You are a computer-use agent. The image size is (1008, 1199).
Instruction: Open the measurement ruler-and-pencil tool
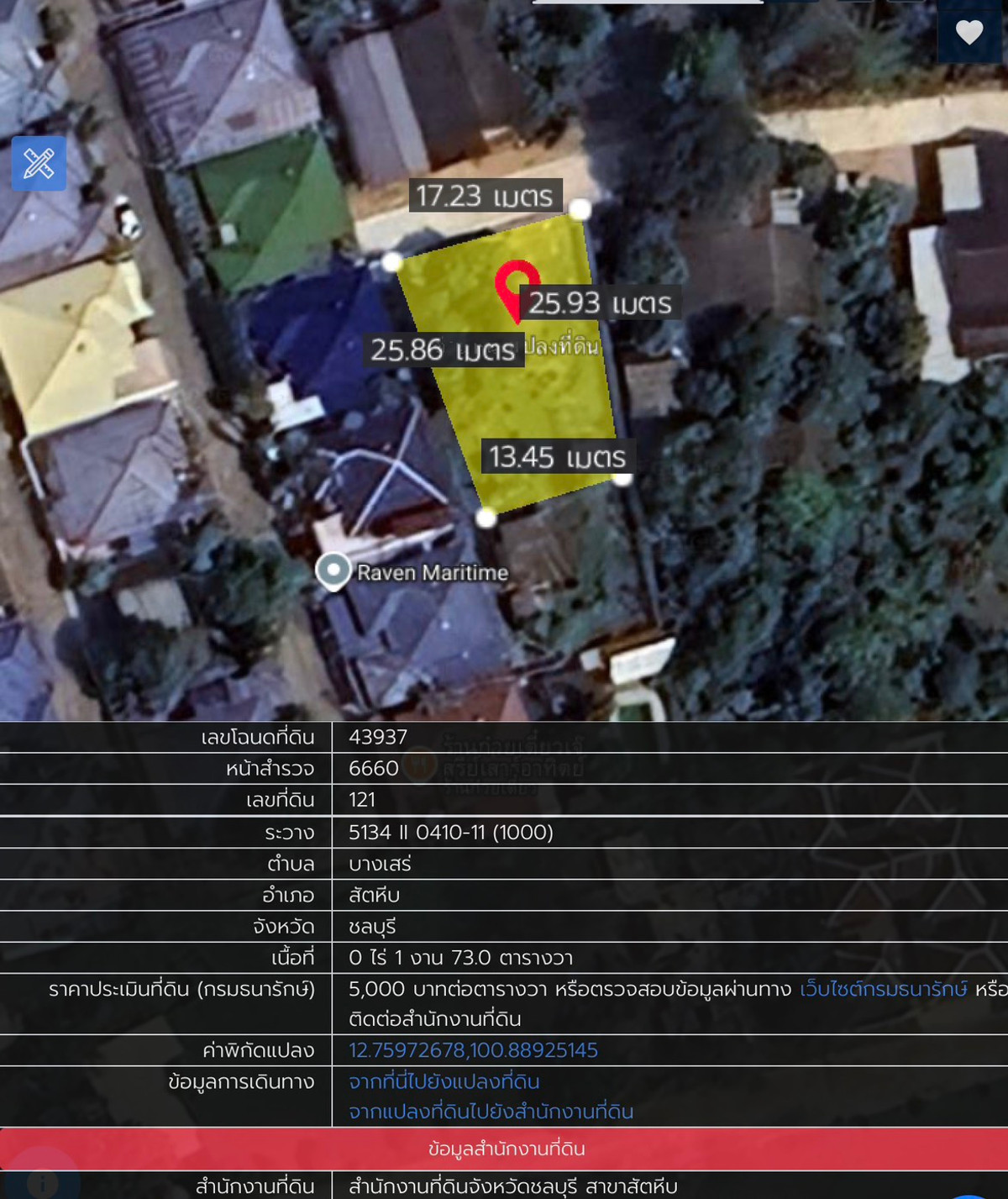(39, 163)
